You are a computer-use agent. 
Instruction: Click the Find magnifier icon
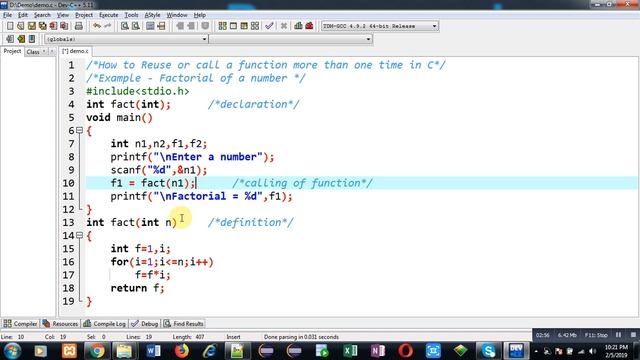click(x=124, y=26)
